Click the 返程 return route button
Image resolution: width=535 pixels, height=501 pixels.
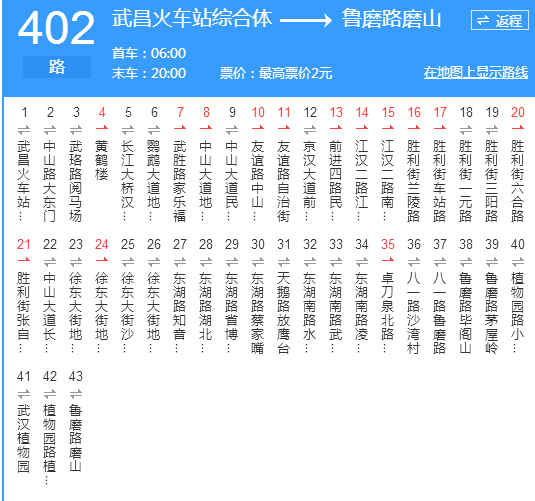[x=500, y=20]
